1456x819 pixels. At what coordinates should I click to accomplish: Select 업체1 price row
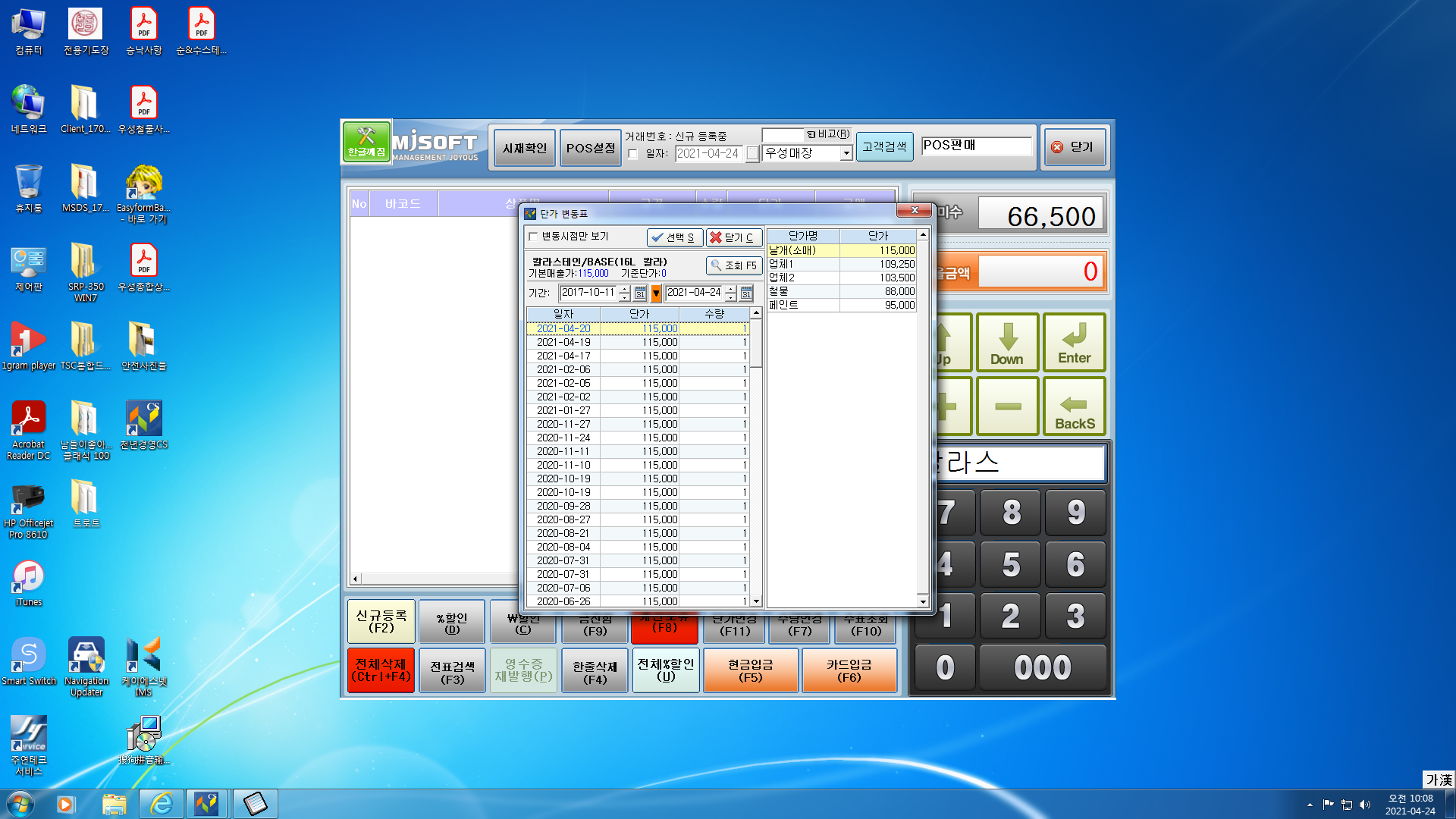coord(842,264)
